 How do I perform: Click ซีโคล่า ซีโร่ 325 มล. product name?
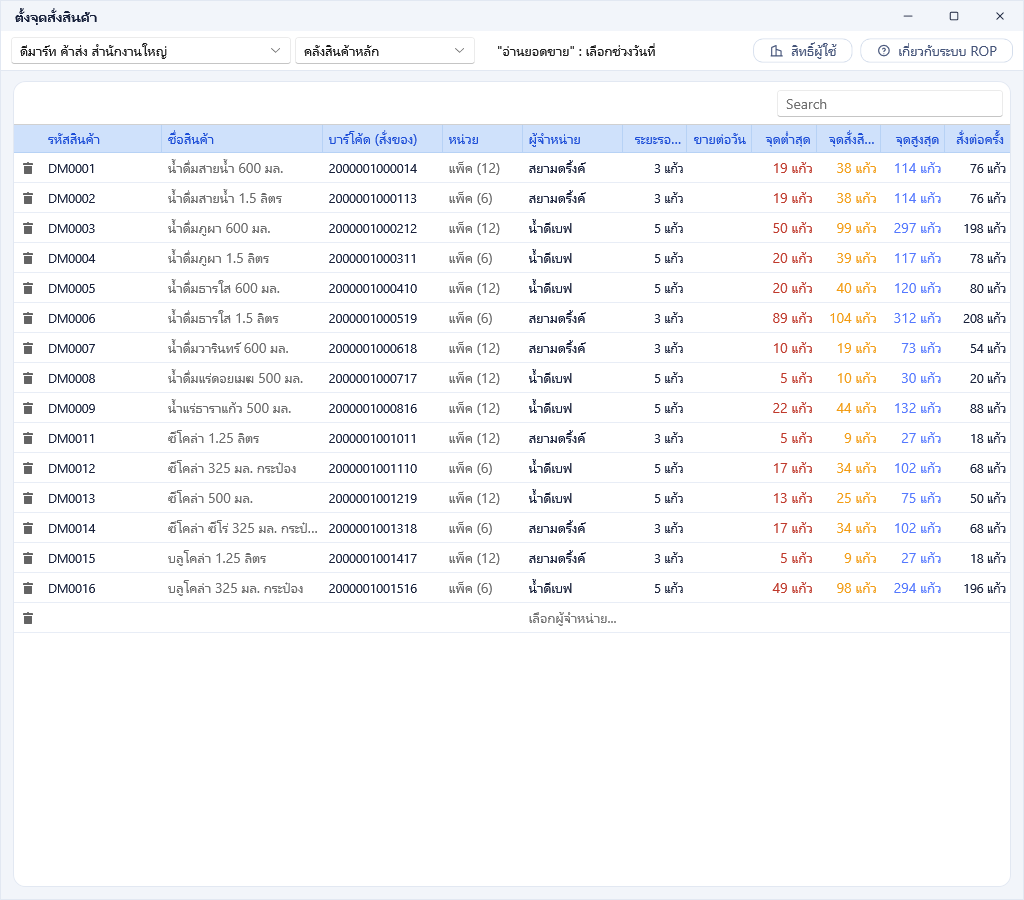click(x=242, y=529)
